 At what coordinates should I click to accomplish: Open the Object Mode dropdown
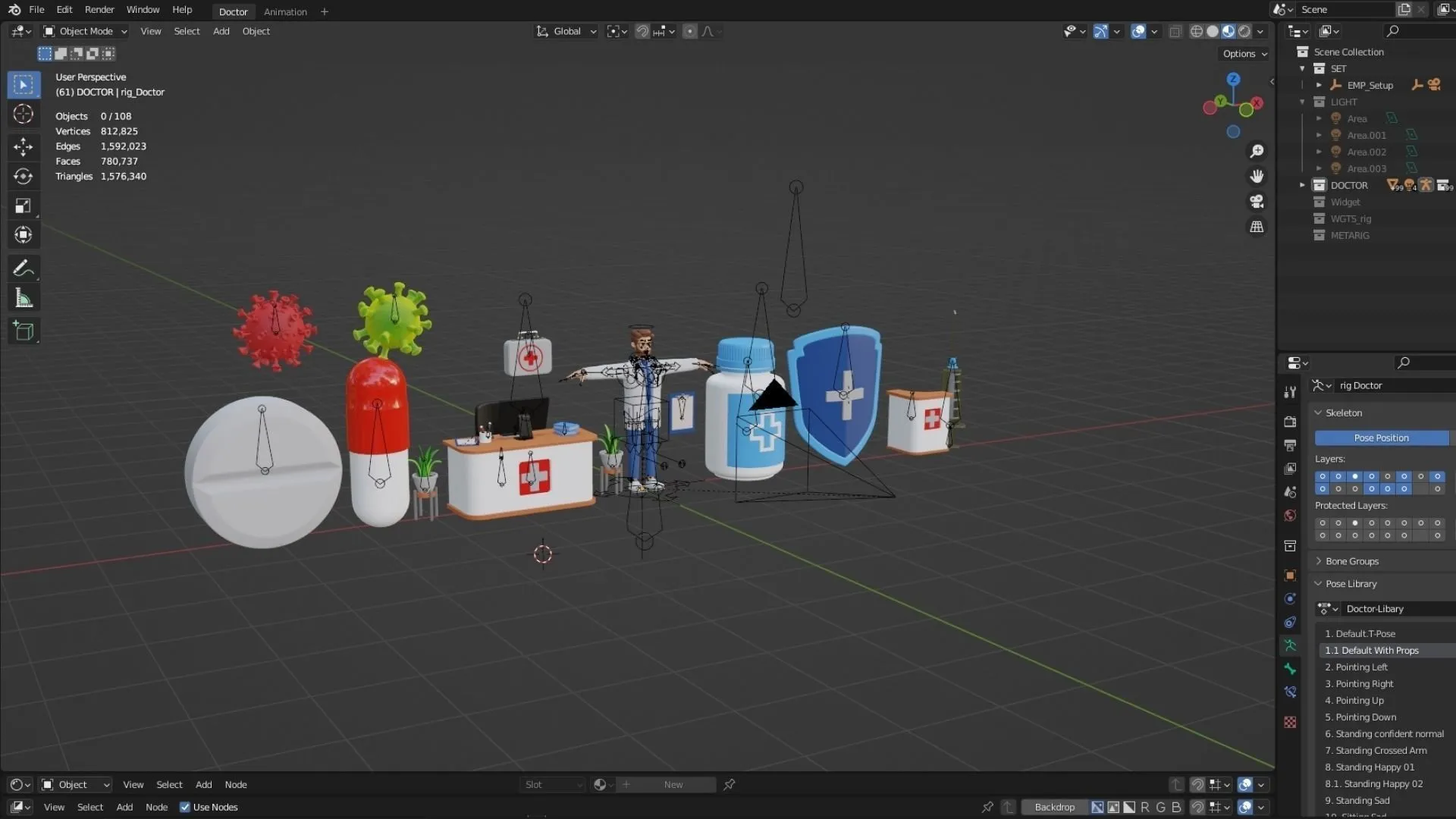tap(86, 31)
